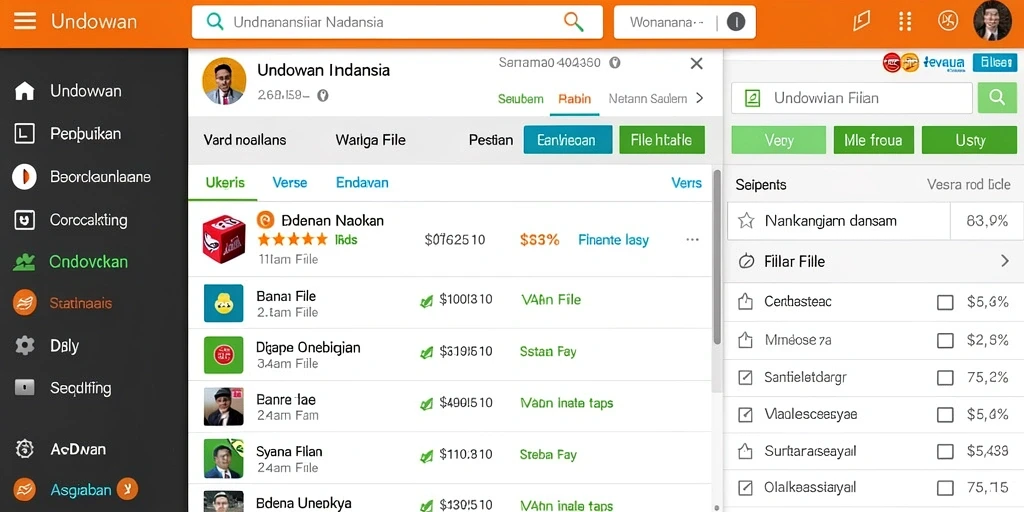1024x512 pixels.
Task: Click the Mabn inate taps link for Banre lae
Action: pos(566,403)
